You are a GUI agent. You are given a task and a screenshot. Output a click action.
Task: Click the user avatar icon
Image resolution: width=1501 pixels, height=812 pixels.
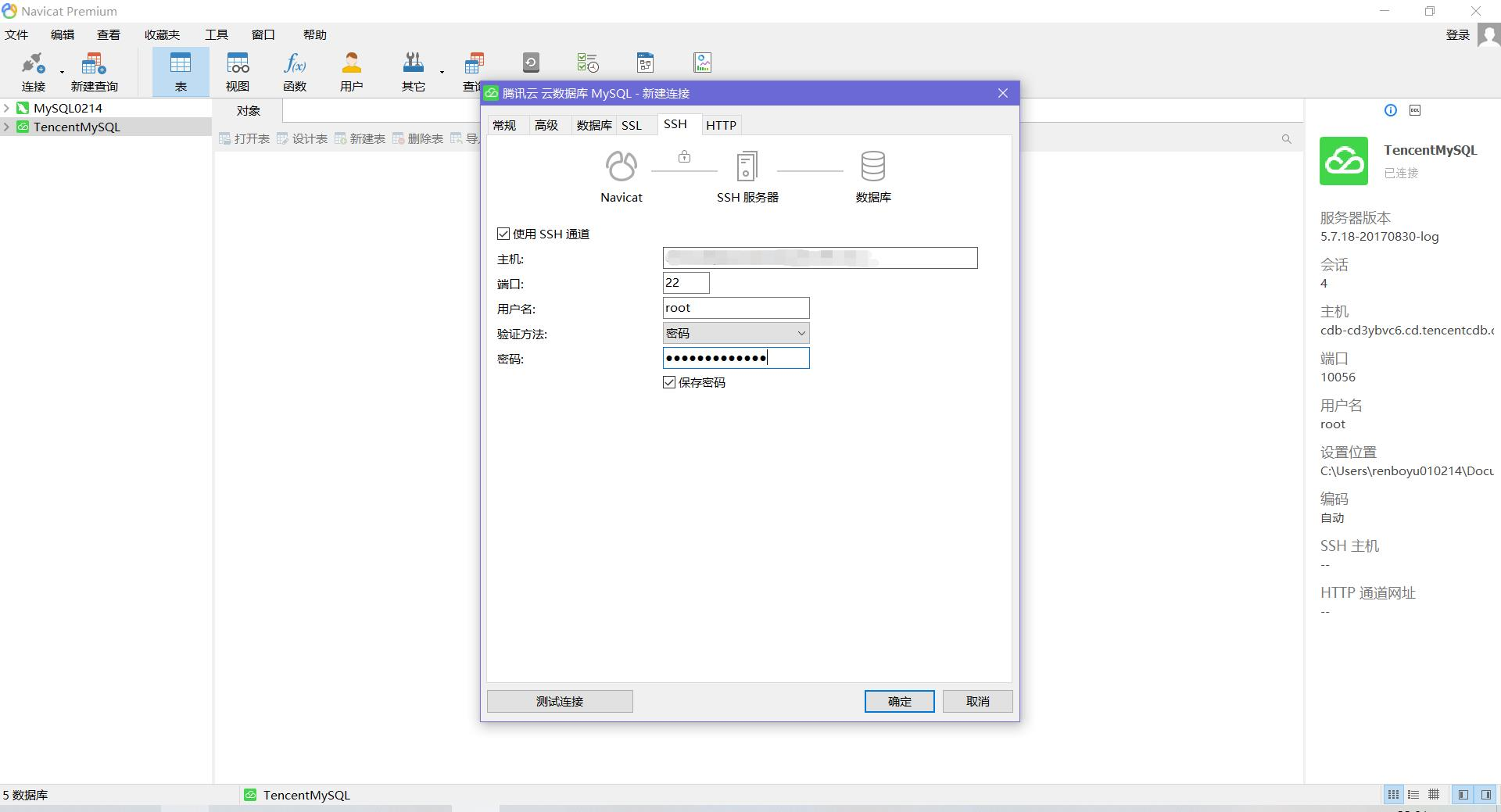[x=1488, y=35]
